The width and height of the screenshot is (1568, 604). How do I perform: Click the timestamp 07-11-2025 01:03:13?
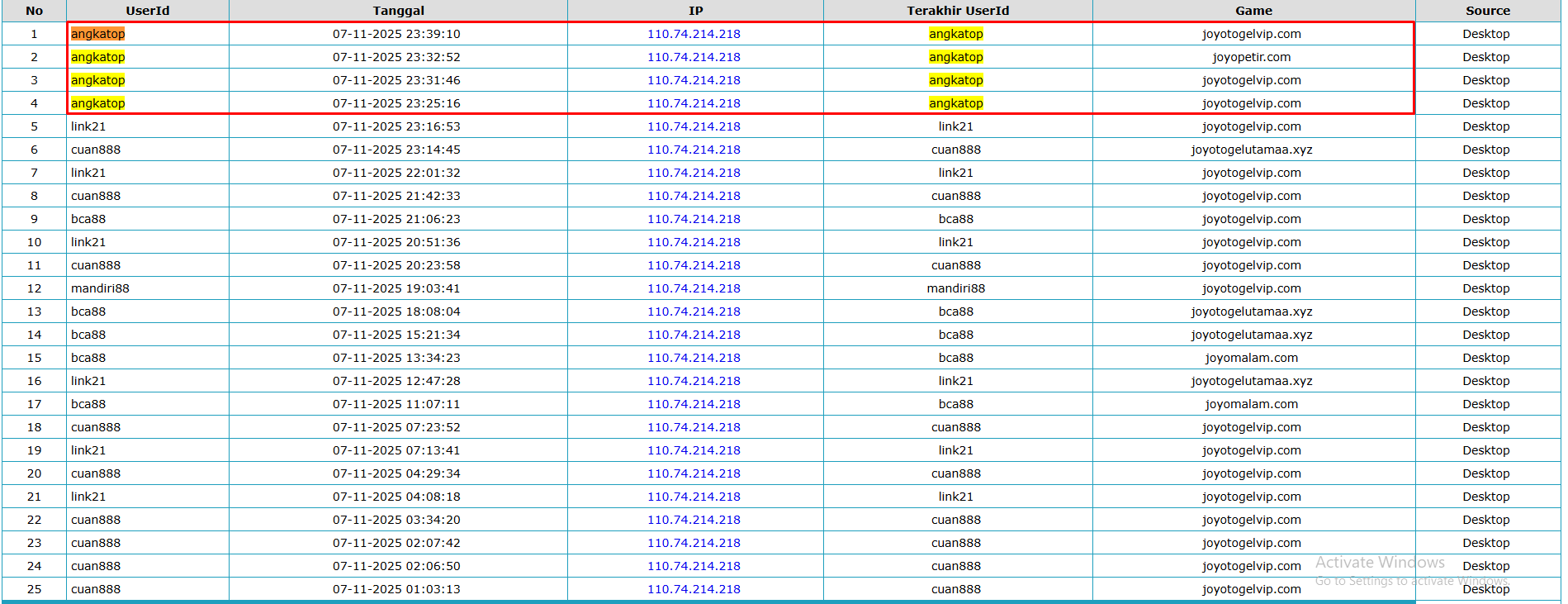click(x=396, y=589)
